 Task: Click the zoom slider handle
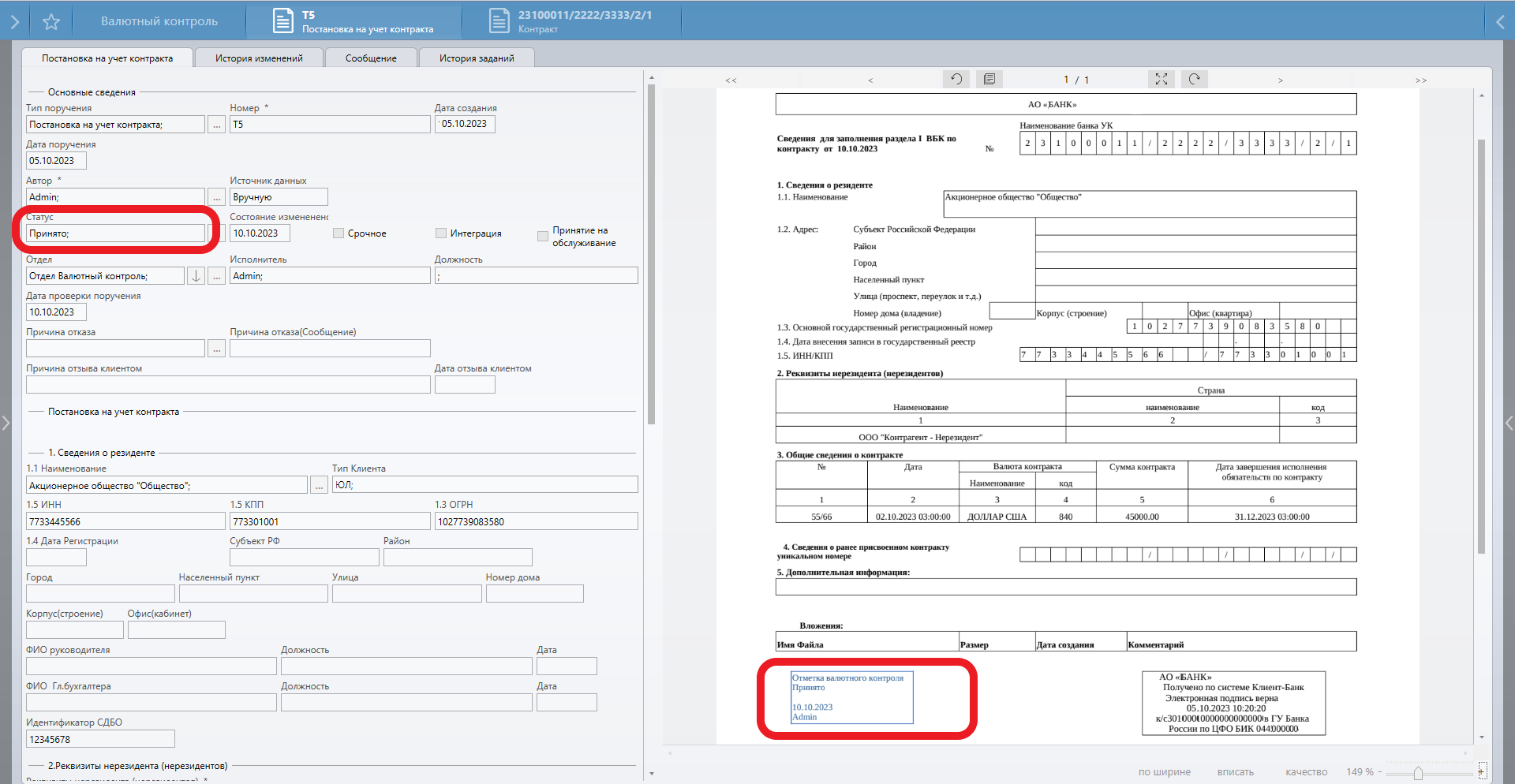point(1418,773)
